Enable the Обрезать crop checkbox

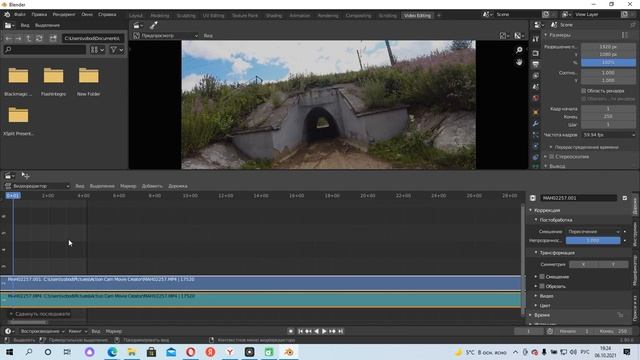coord(542,286)
